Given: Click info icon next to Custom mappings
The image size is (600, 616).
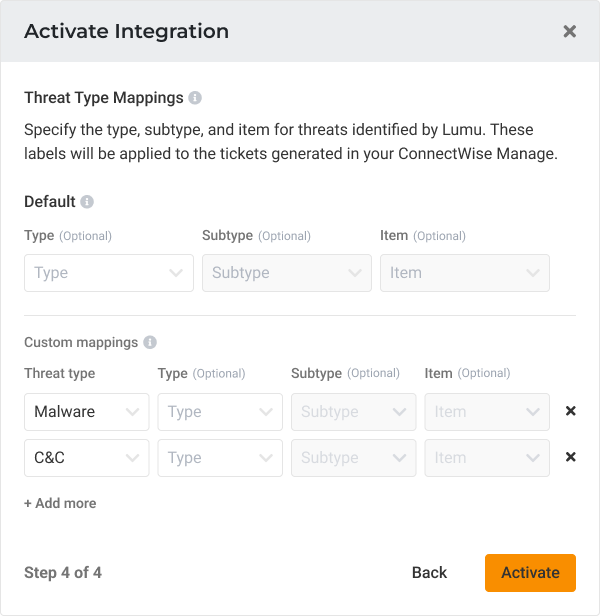Looking at the screenshot, I should [x=150, y=342].
